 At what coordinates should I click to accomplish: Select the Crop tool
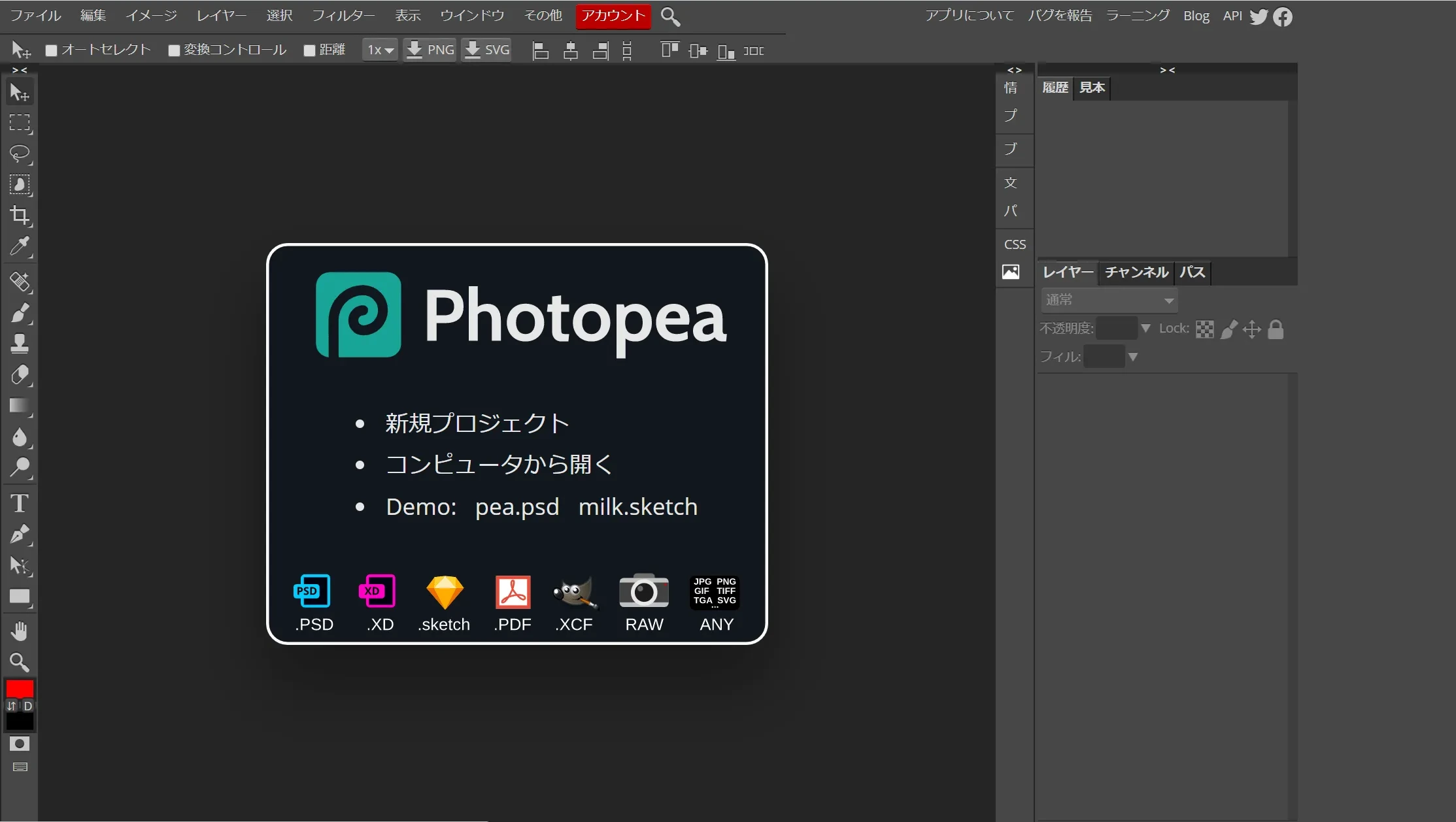click(x=20, y=216)
